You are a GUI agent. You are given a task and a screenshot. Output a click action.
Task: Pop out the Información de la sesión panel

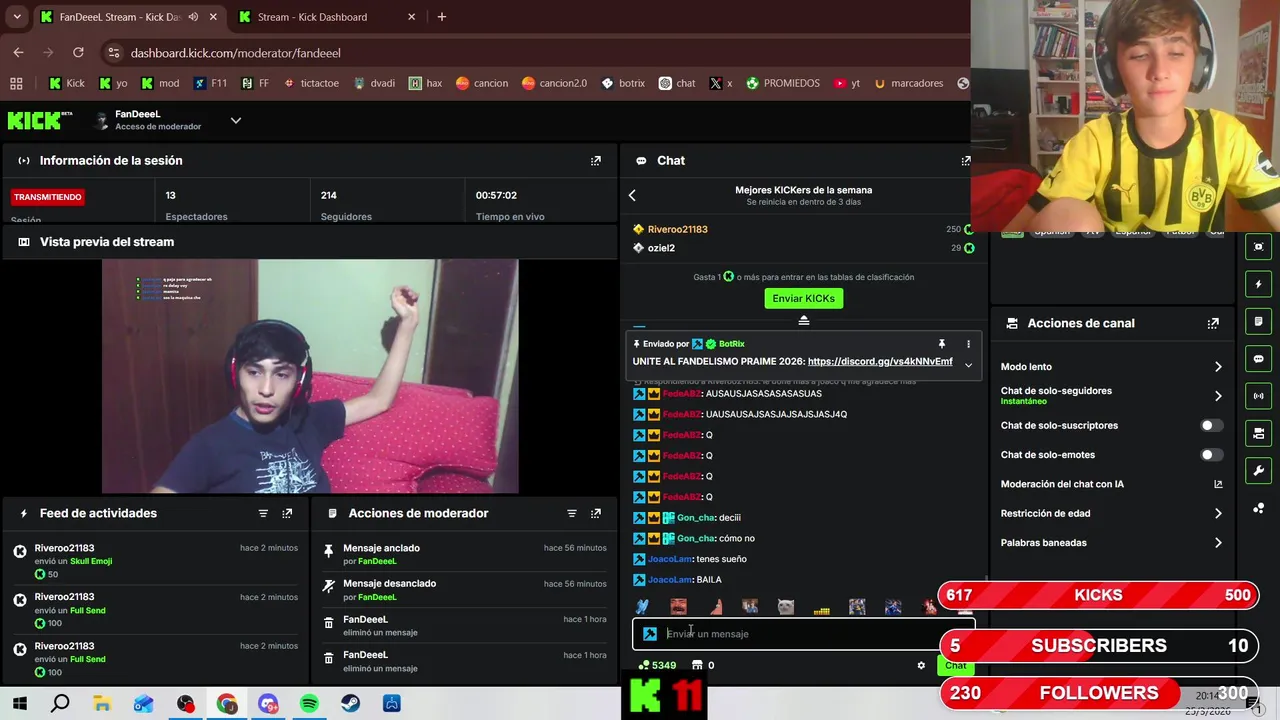point(596,160)
